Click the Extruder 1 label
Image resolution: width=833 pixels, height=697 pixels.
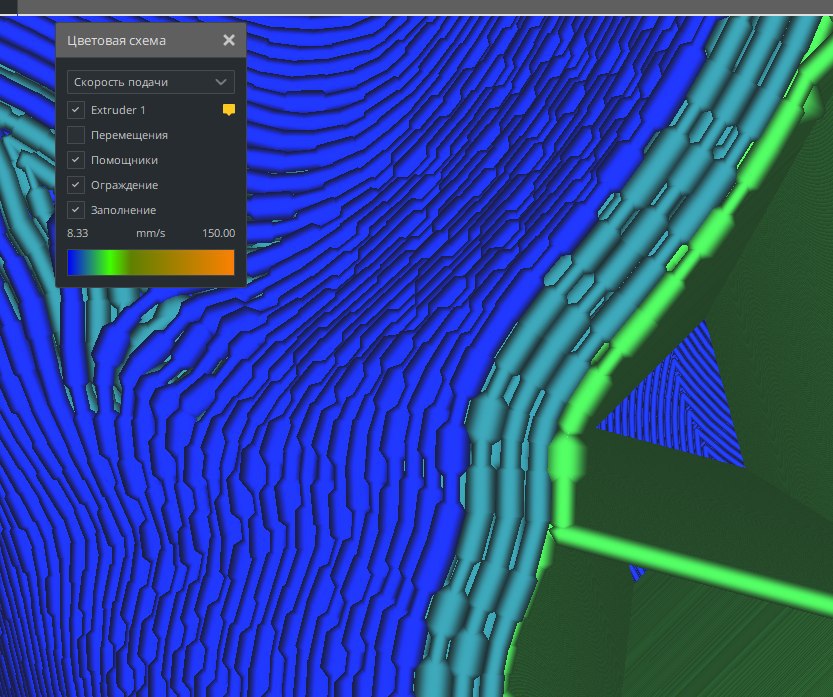[118, 110]
